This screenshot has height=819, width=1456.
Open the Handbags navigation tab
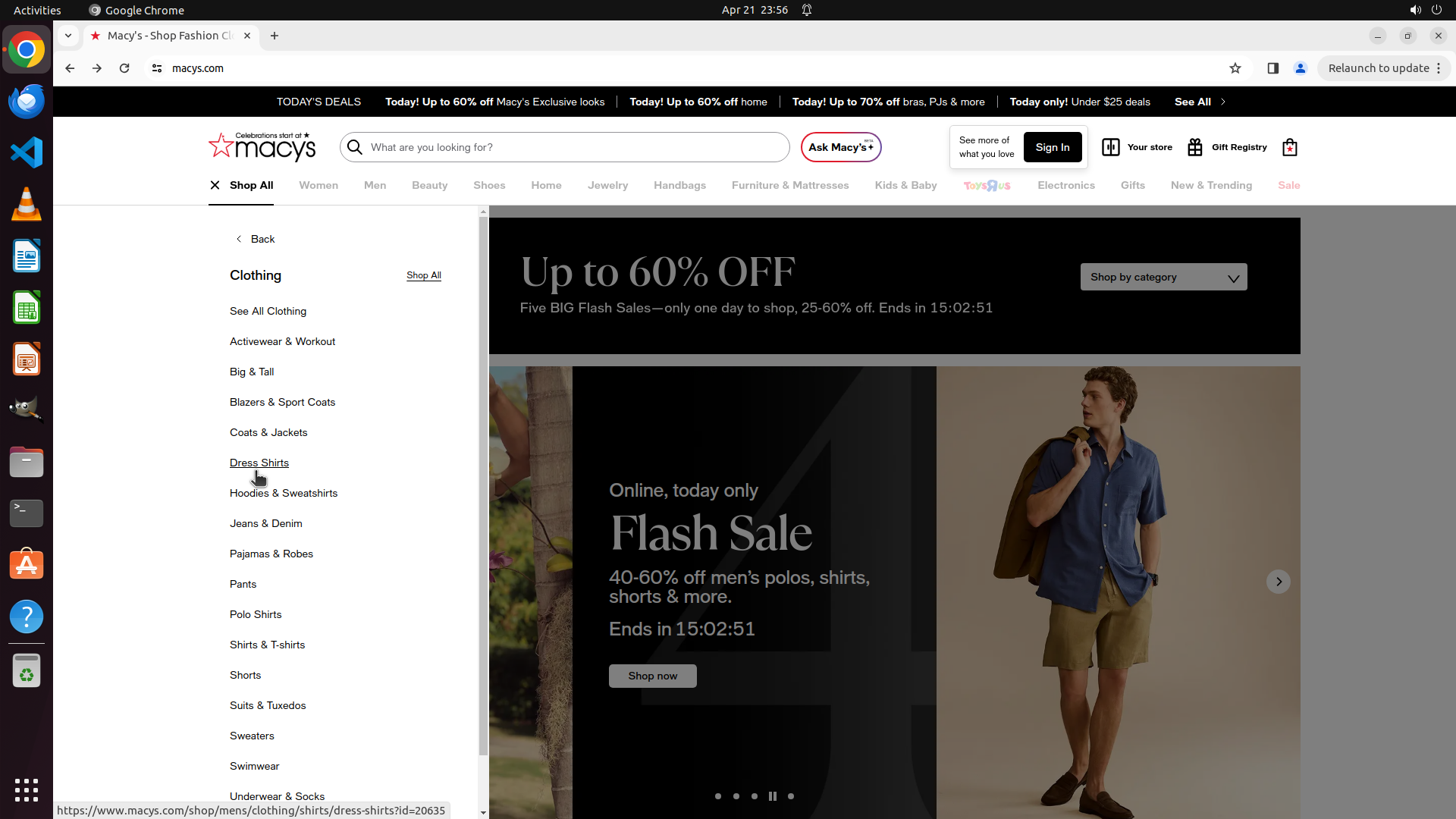click(x=679, y=185)
